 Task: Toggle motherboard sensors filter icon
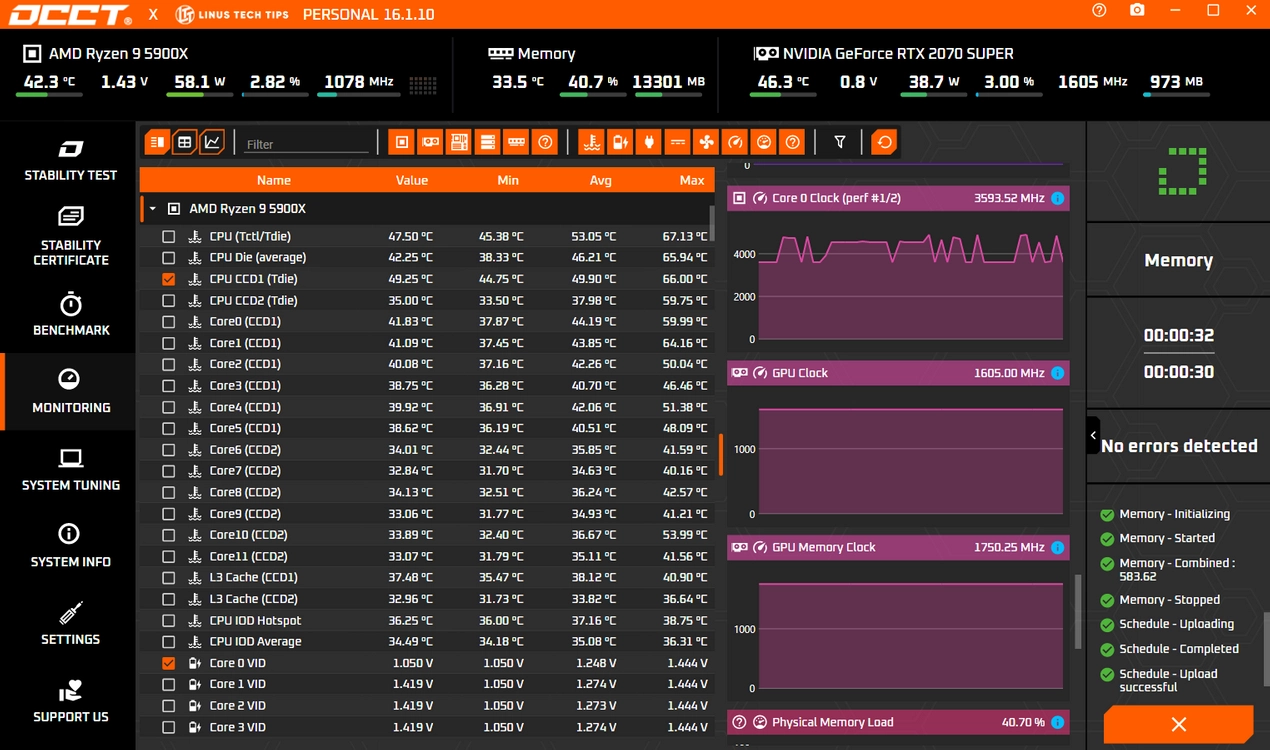coord(458,142)
